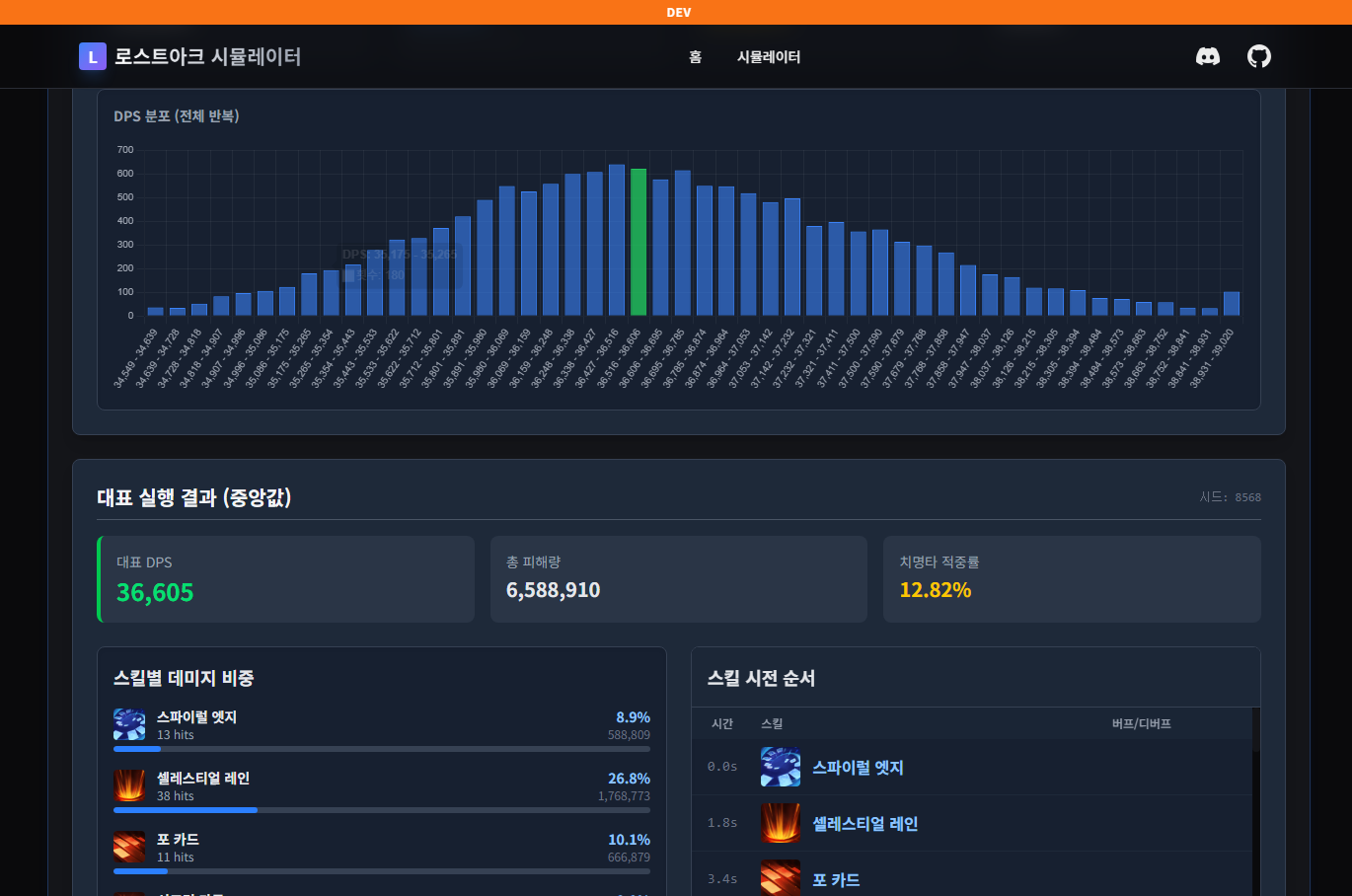The width and height of the screenshot is (1352, 896).
Task: Click 셀레스티얼 레인 icon in damage share list
Action: [129, 785]
